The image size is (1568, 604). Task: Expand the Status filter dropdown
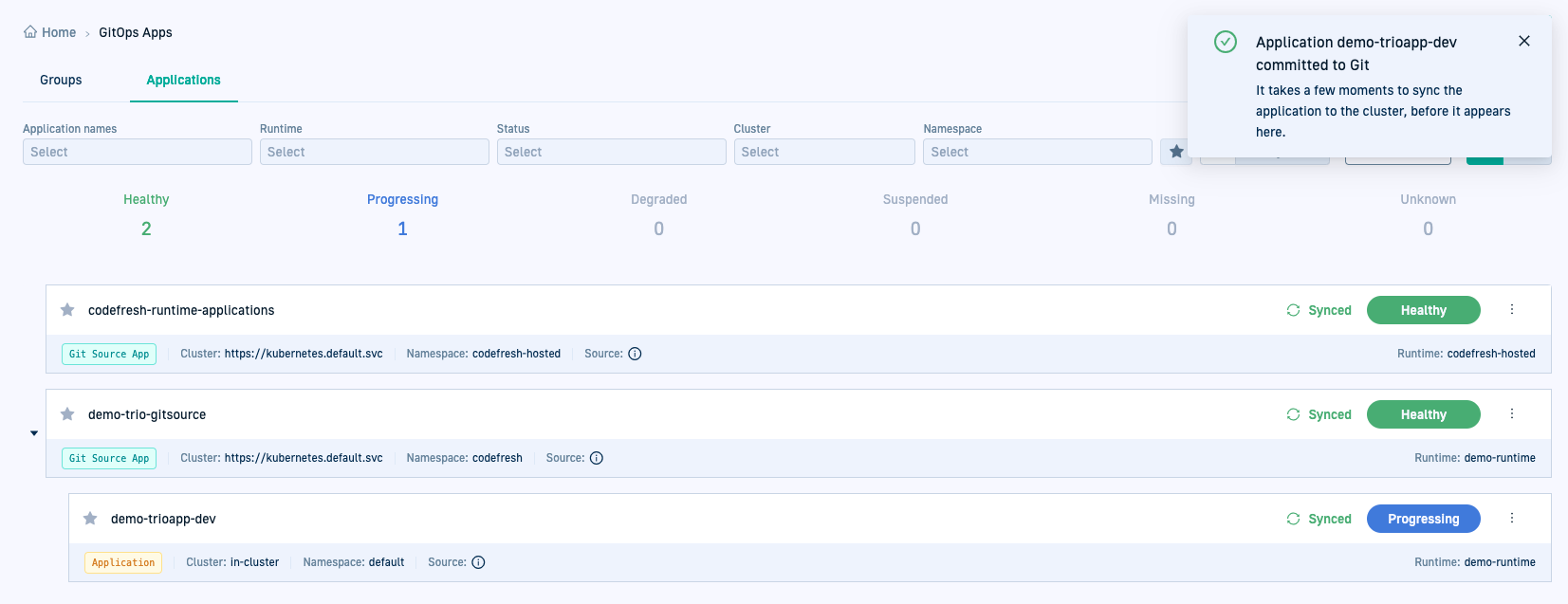[x=611, y=152]
